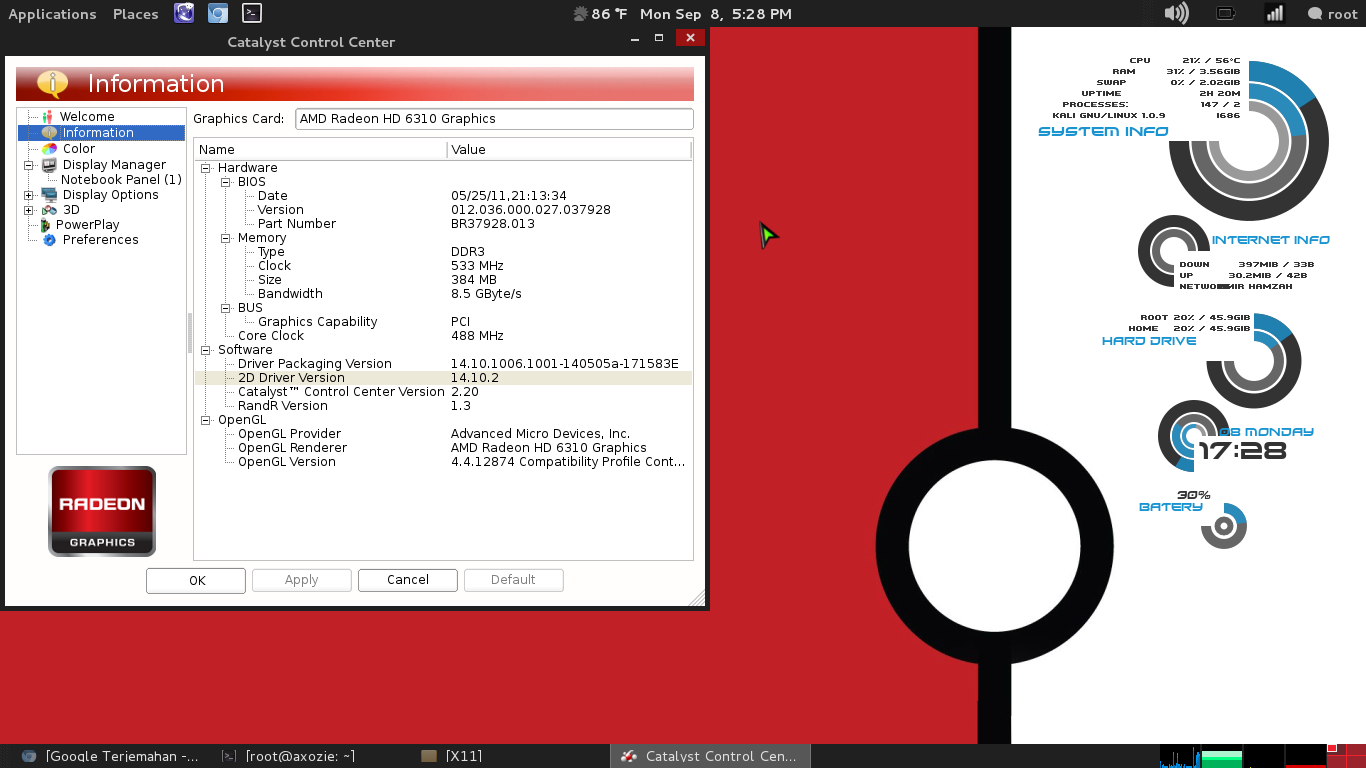Click the Default button

click(x=513, y=580)
